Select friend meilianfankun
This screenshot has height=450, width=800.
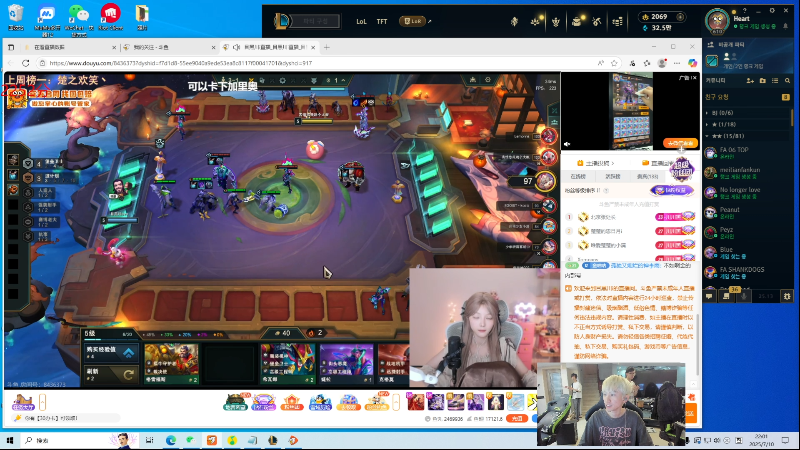[746, 172]
